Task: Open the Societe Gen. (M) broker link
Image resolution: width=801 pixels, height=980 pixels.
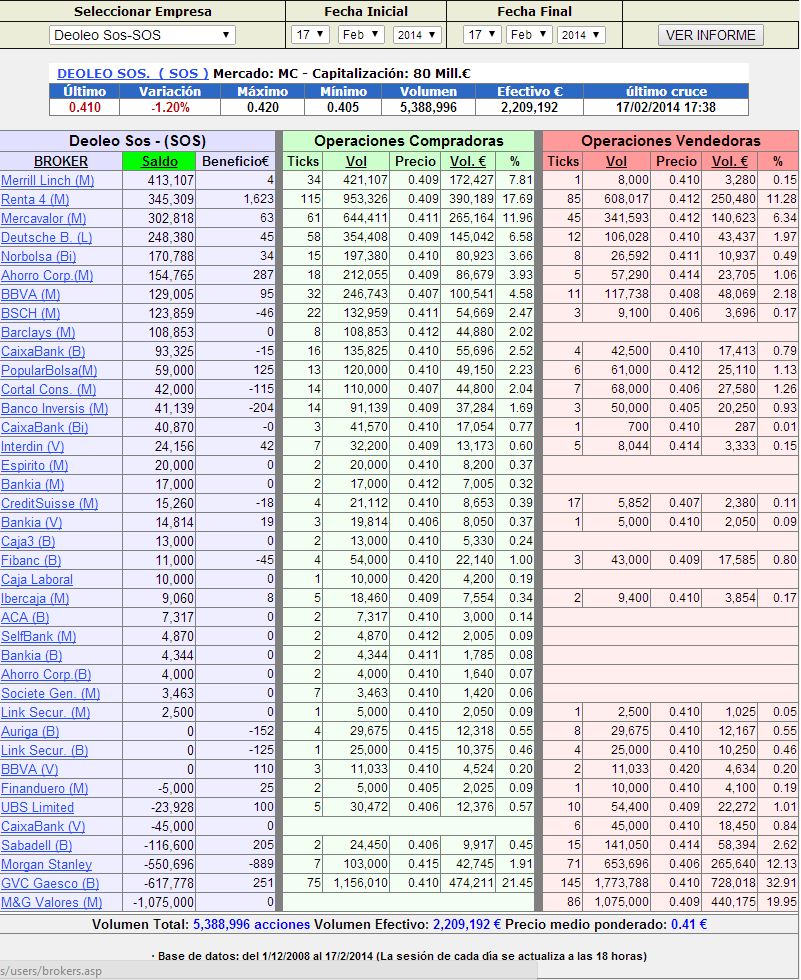Action: (x=51, y=694)
